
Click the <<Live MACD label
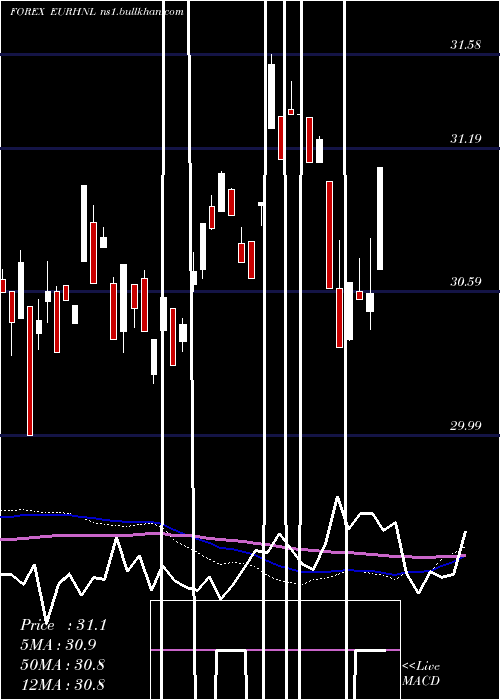click(421, 674)
